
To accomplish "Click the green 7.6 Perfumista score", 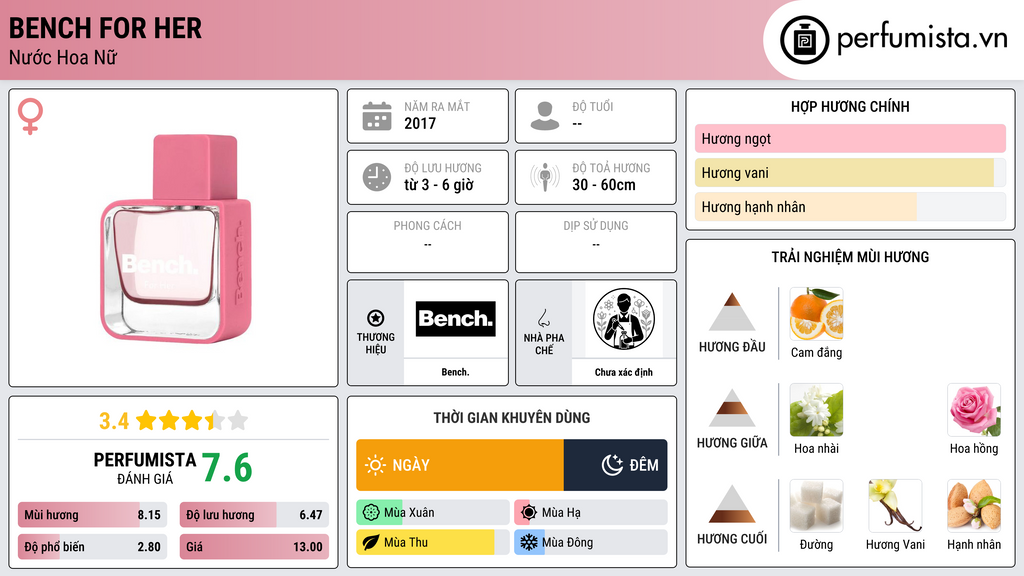I will [x=227, y=468].
